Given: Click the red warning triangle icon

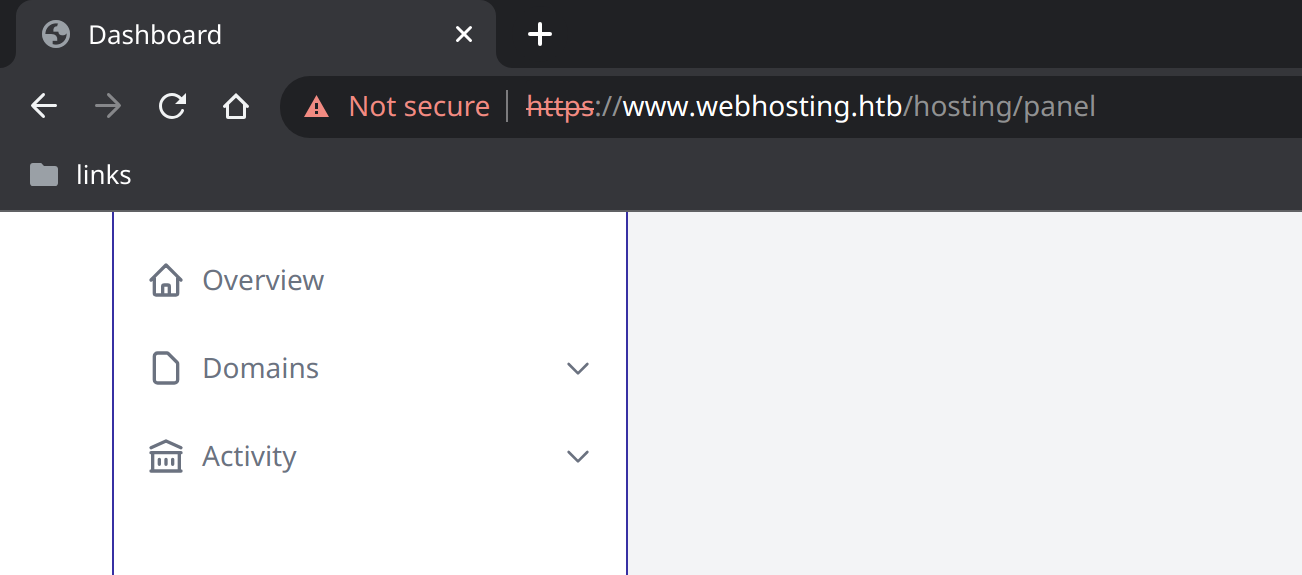Looking at the screenshot, I should (x=317, y=106).
